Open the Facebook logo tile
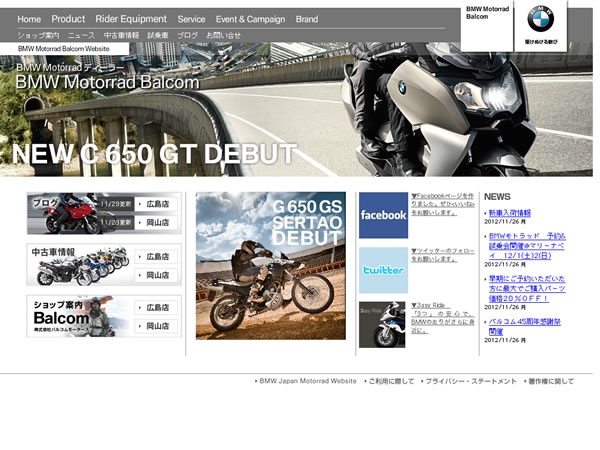600x450 pixels. click(x=383, y=215)
